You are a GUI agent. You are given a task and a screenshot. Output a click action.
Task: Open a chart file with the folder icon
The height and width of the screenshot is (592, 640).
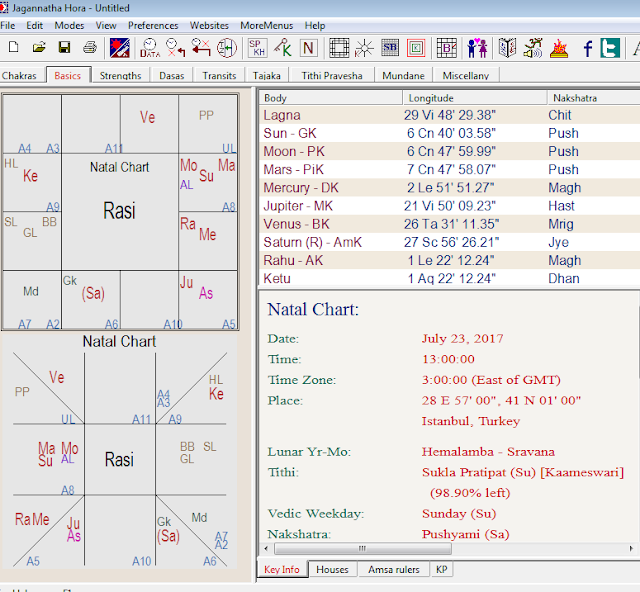click(x=39, y=47)
